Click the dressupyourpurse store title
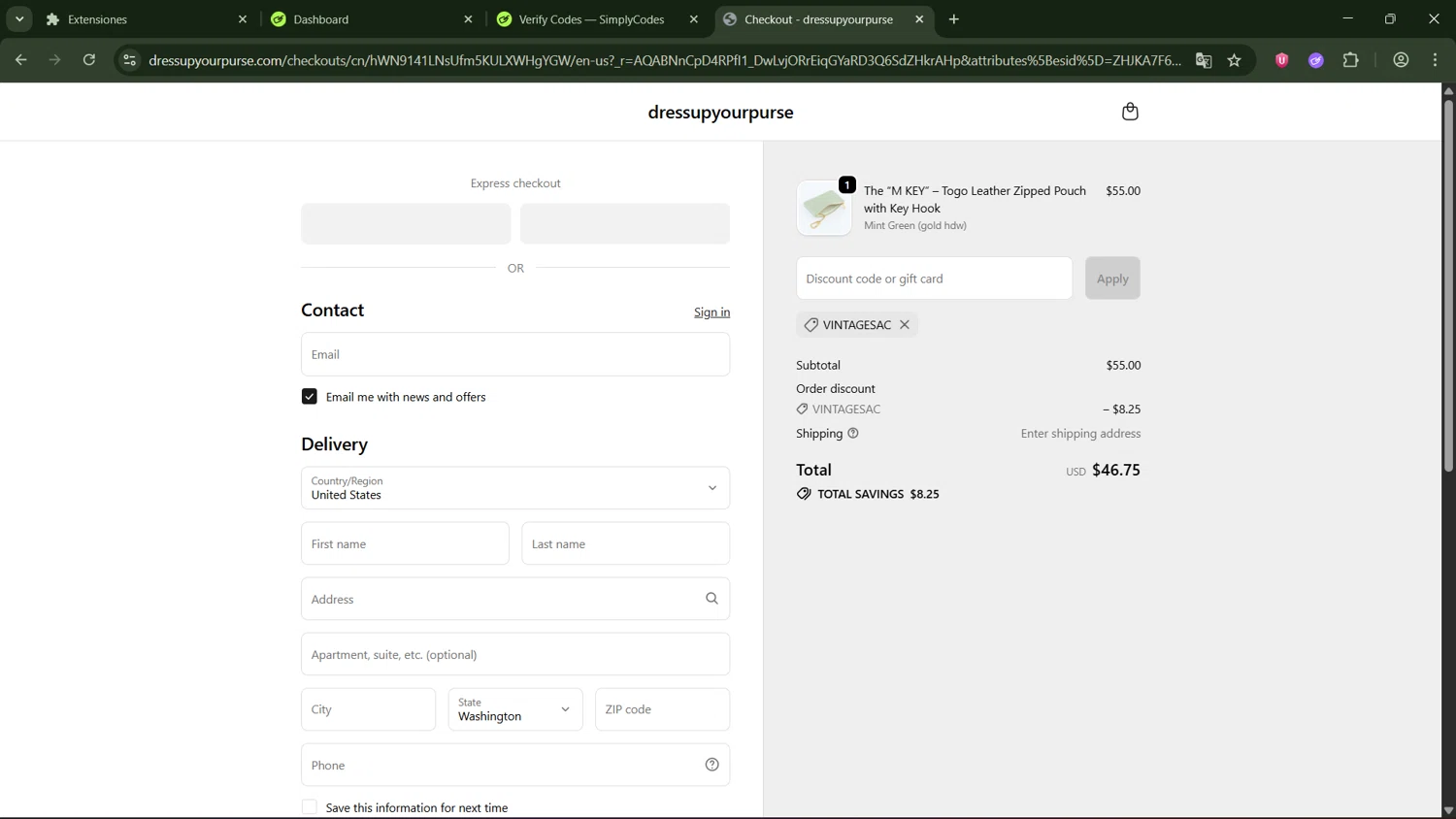 (x=720, y=113)
